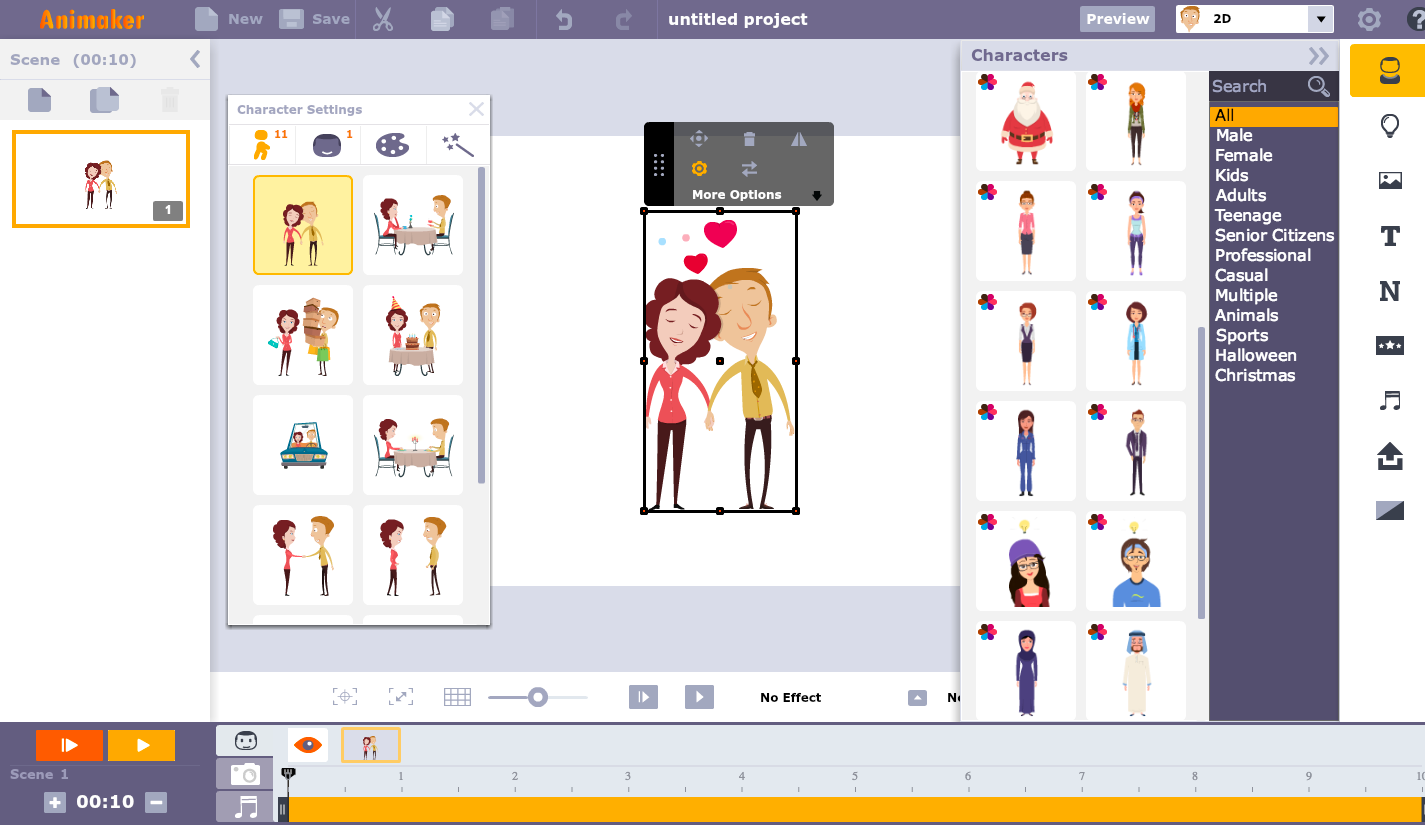Image resolution: width=1425 pixels, height=825 pixels.
Task: Select the Female character category
Action: pos(1243,155)
